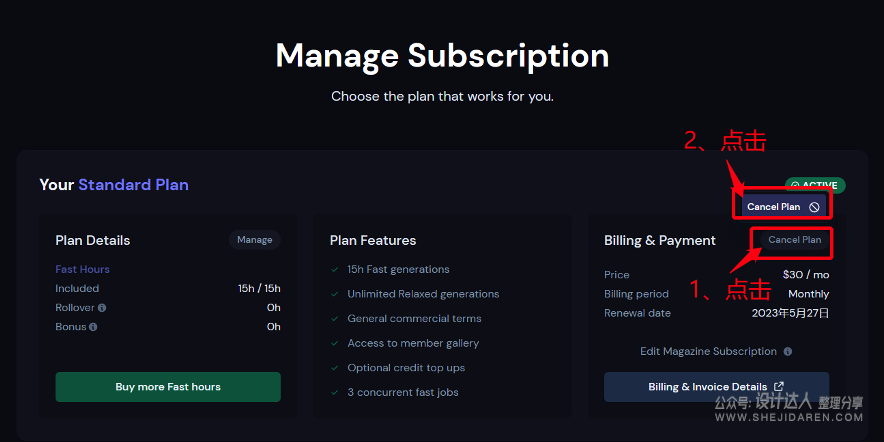Click the Standard Plan title link
Screen dimensions: 884x442
point(134,185)
